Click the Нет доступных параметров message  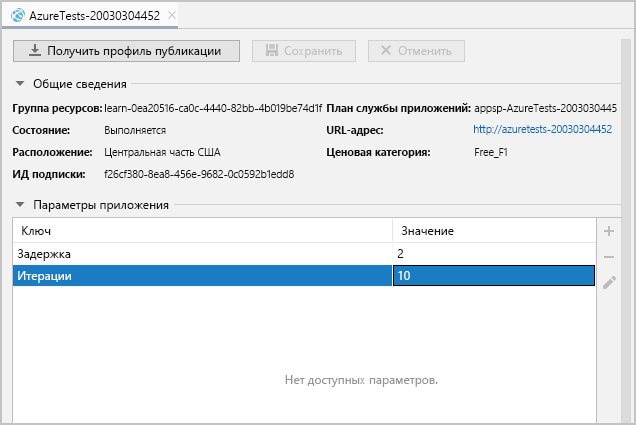click(361, 380)
